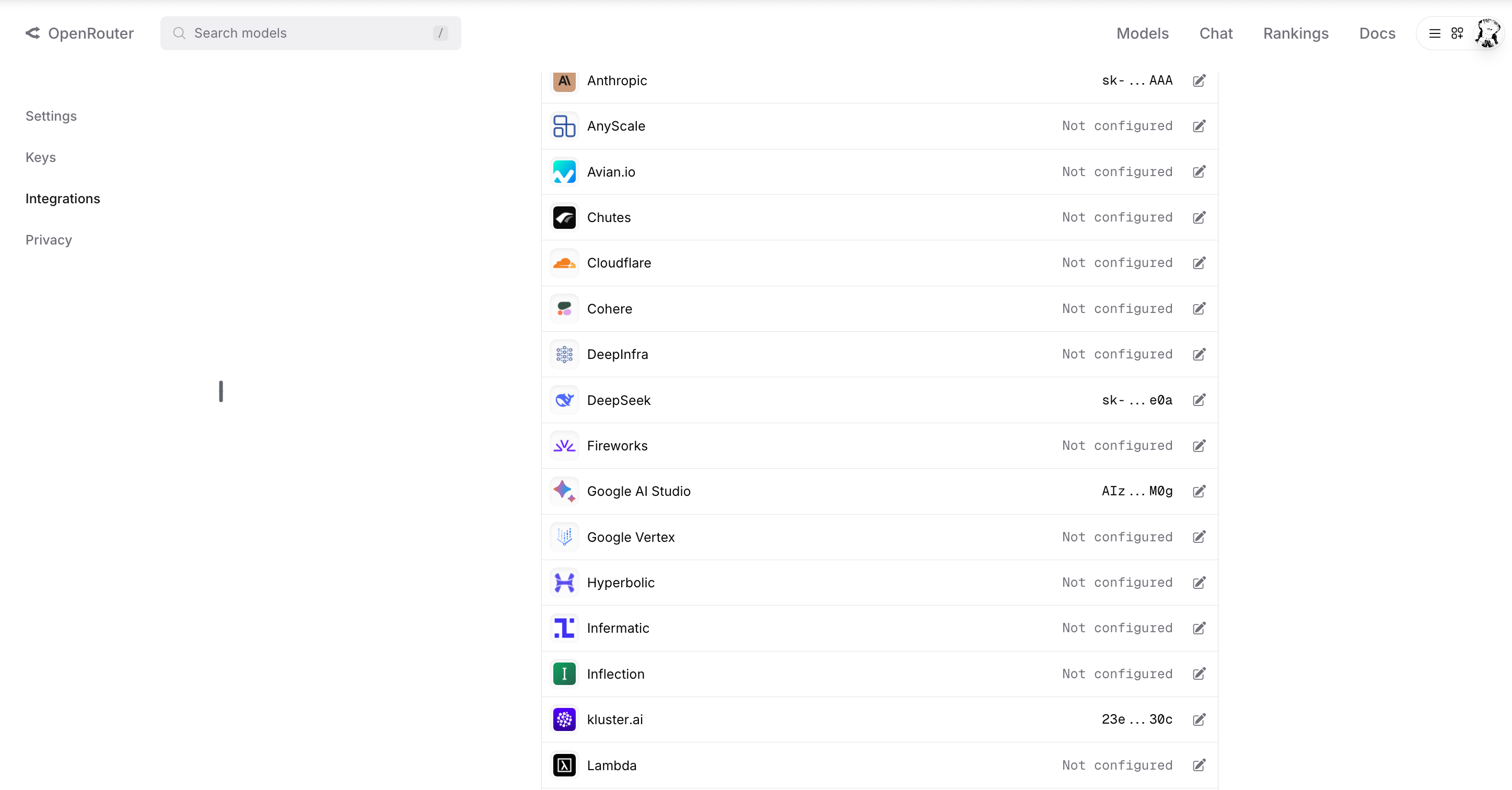Click the Cohere provider logo

[x=564, y=309]
